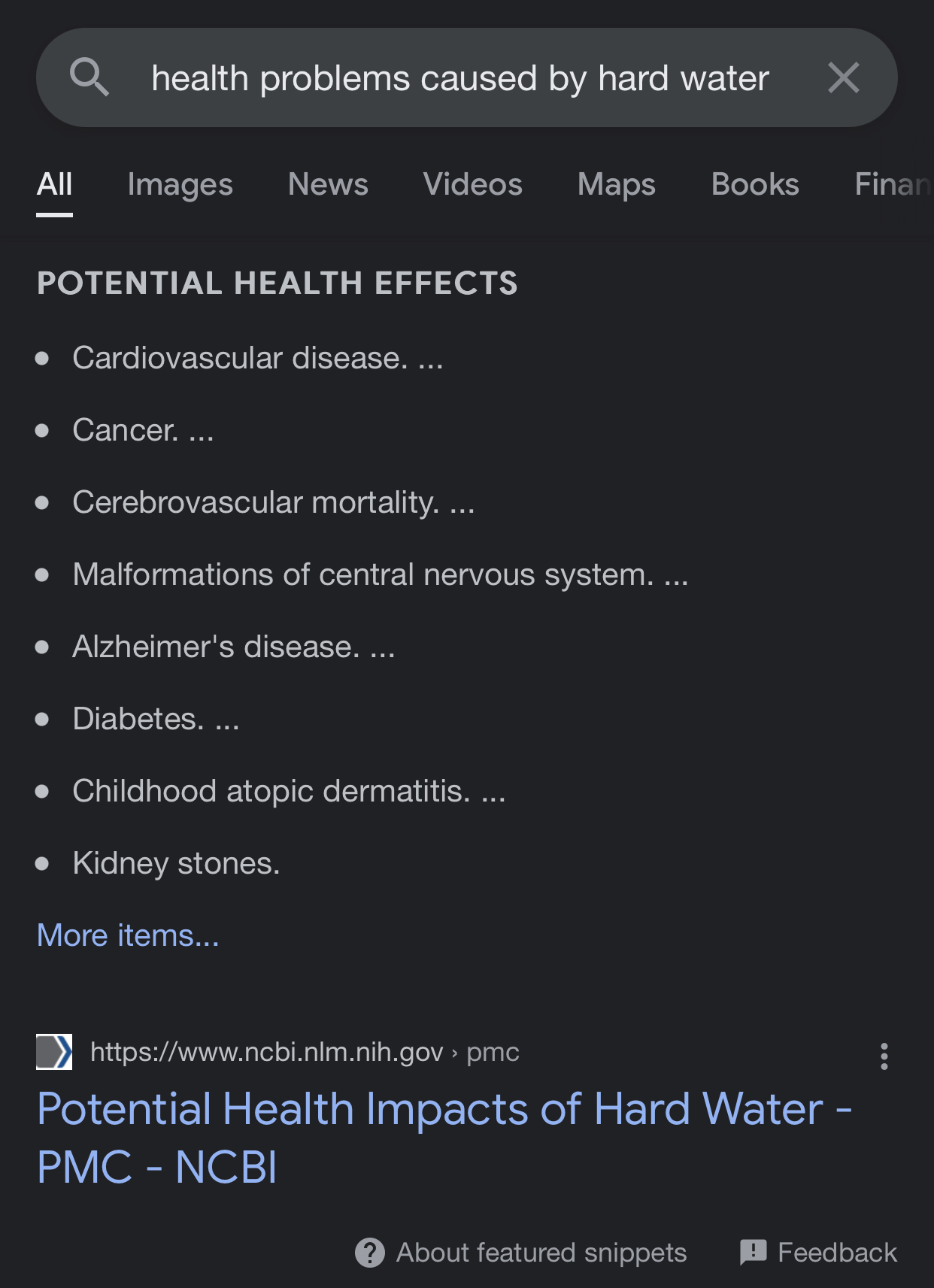The image size is (934, 1288).
Task: Open About featured snippets
Action: (541, 1253)
